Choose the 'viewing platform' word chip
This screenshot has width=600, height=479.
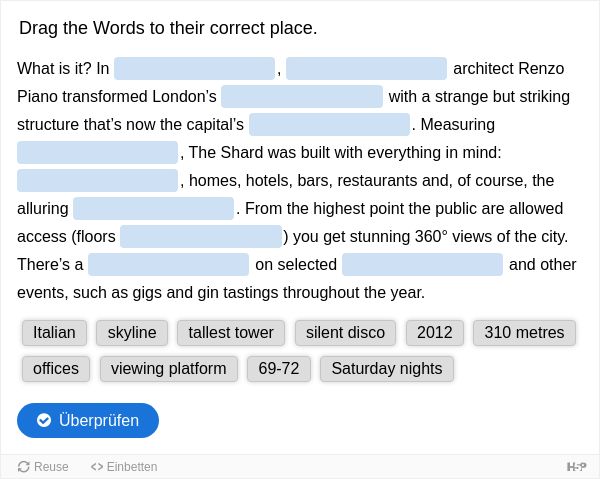(x=169, y=369)
